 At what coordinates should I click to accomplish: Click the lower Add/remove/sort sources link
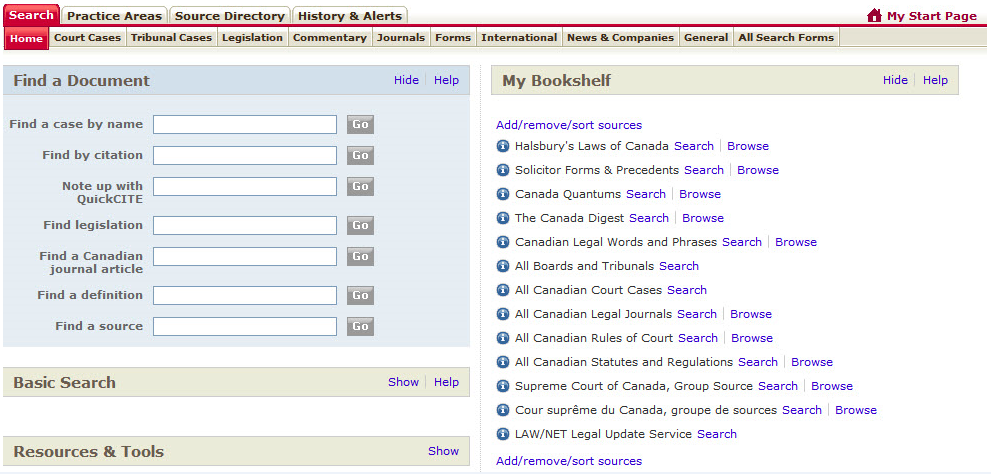pyautogui.click(x=569, y=461)
